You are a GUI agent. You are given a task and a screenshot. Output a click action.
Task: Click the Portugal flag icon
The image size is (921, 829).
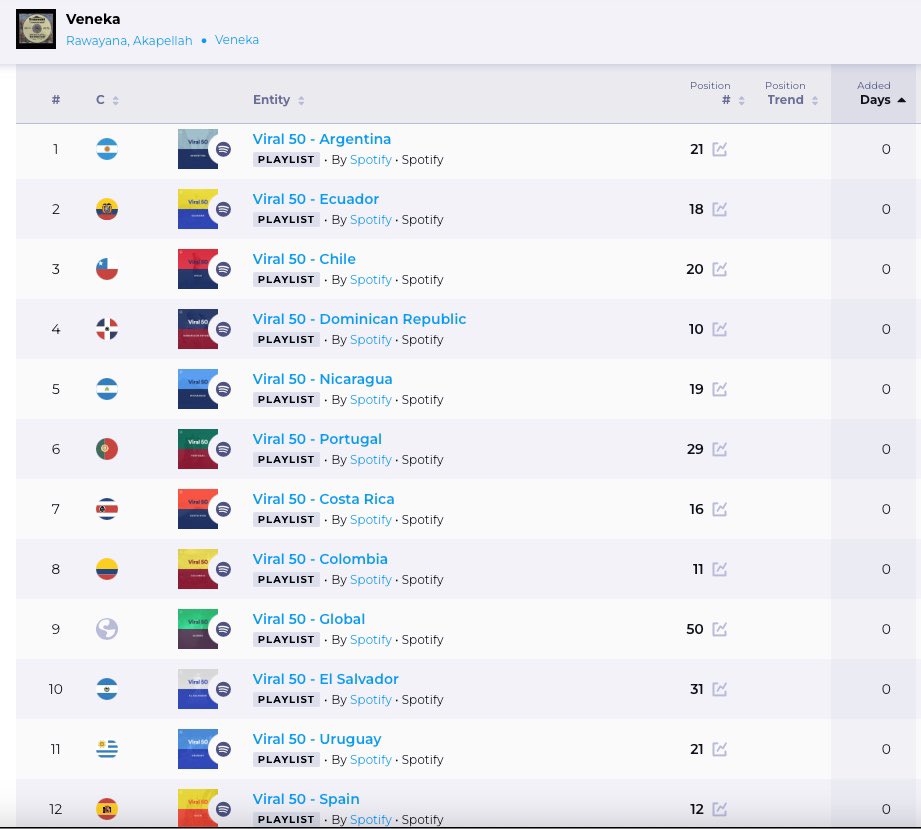107,449
